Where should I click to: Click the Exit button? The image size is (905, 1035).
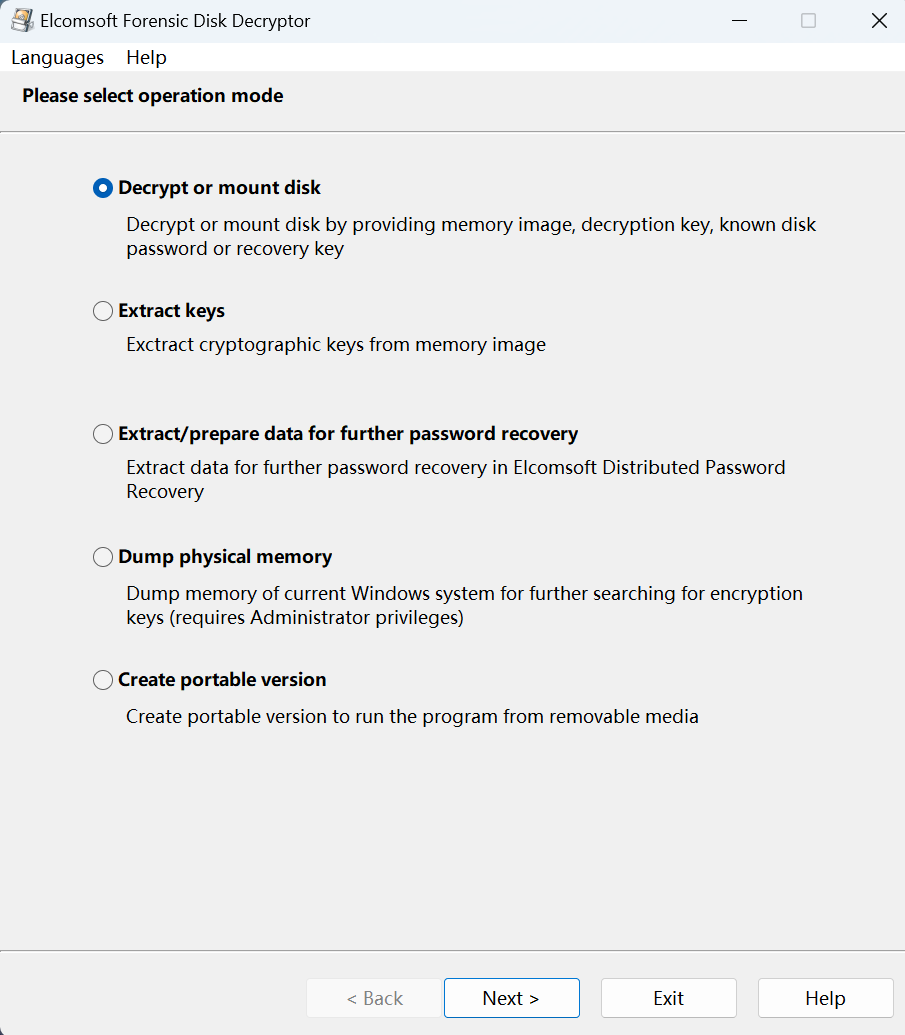coord(669,998)
